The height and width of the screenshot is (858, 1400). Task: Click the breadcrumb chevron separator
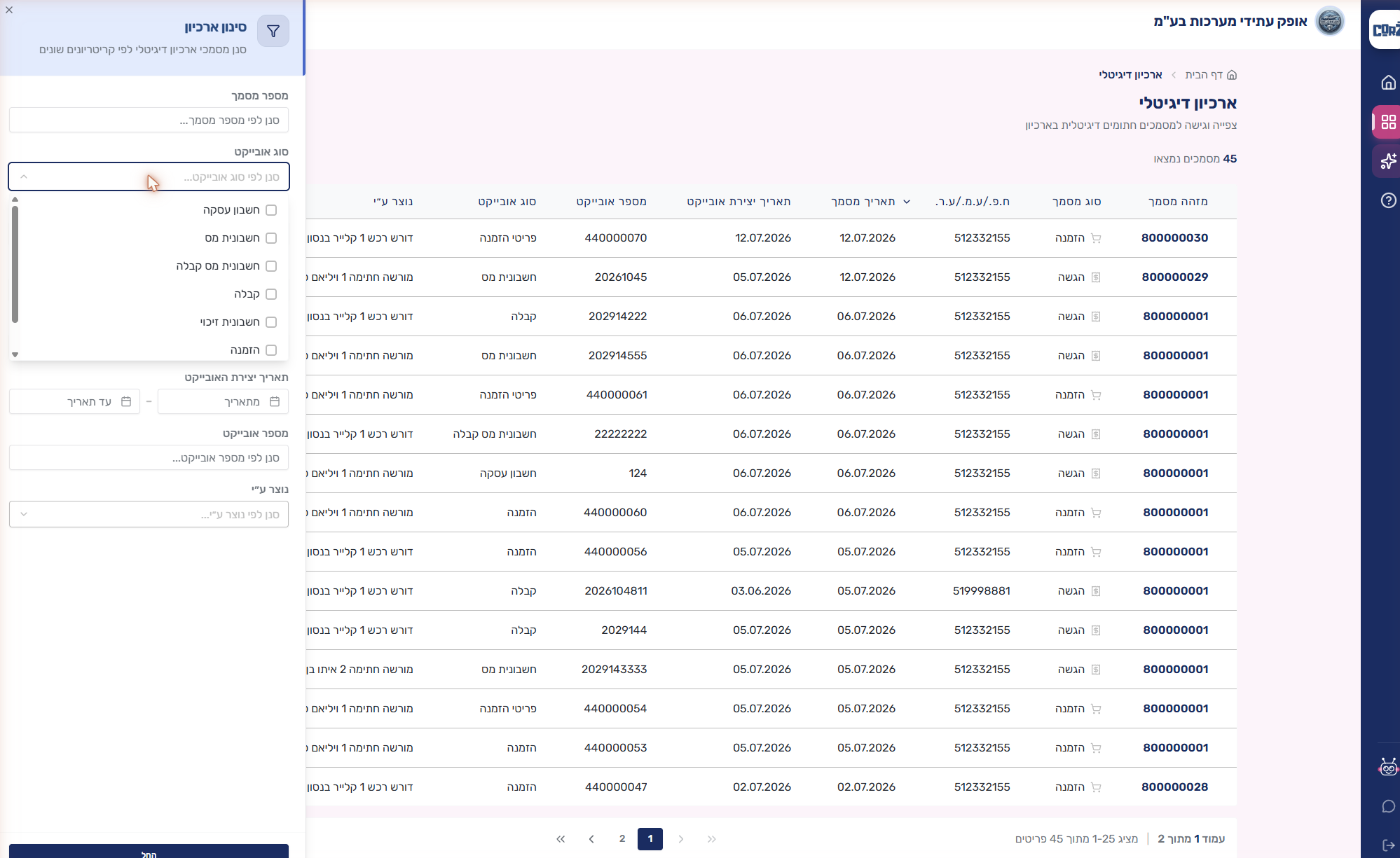click(x=1174, y=75)
